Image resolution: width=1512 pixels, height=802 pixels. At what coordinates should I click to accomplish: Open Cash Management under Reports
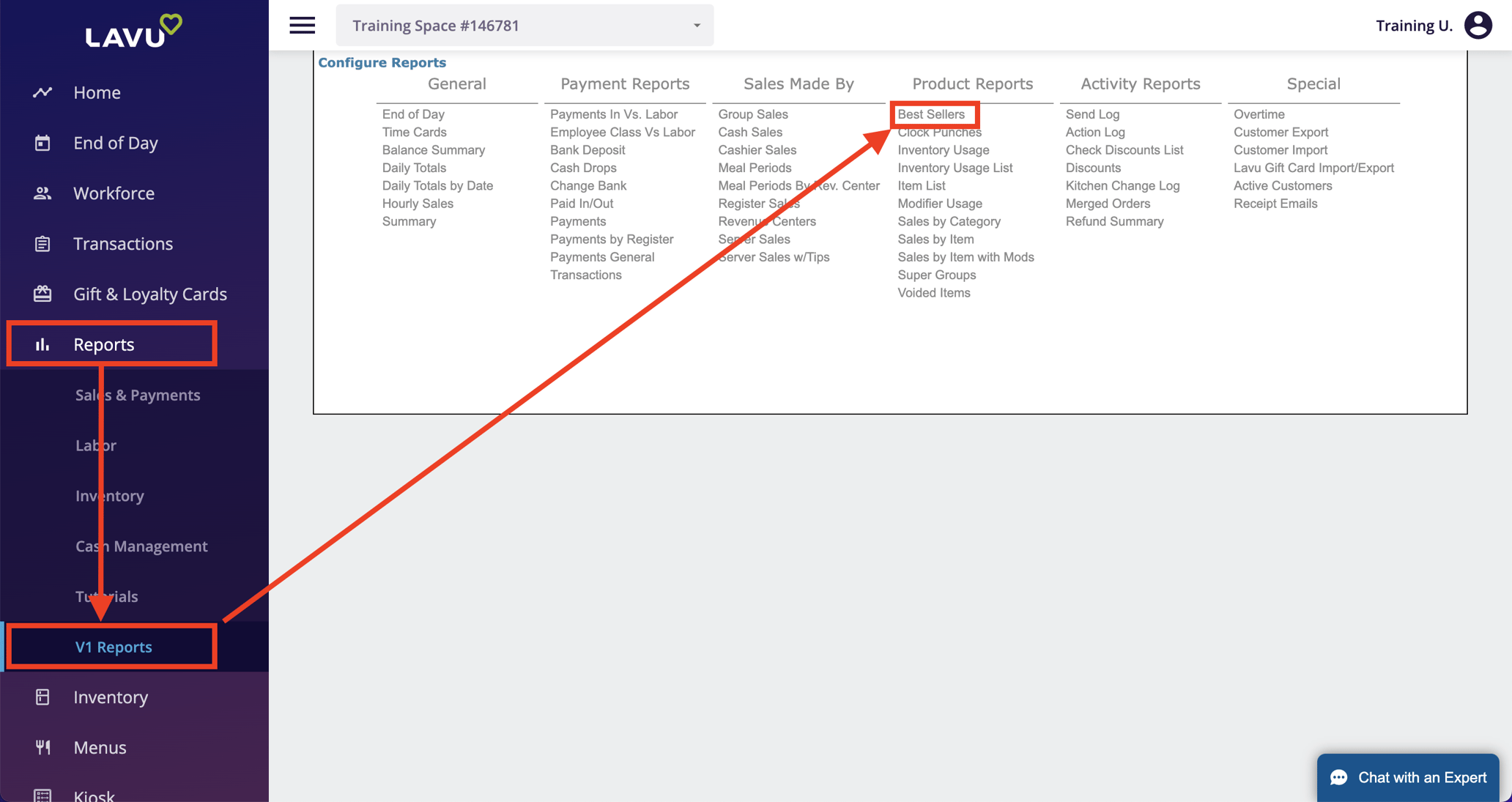pos(141,546)
